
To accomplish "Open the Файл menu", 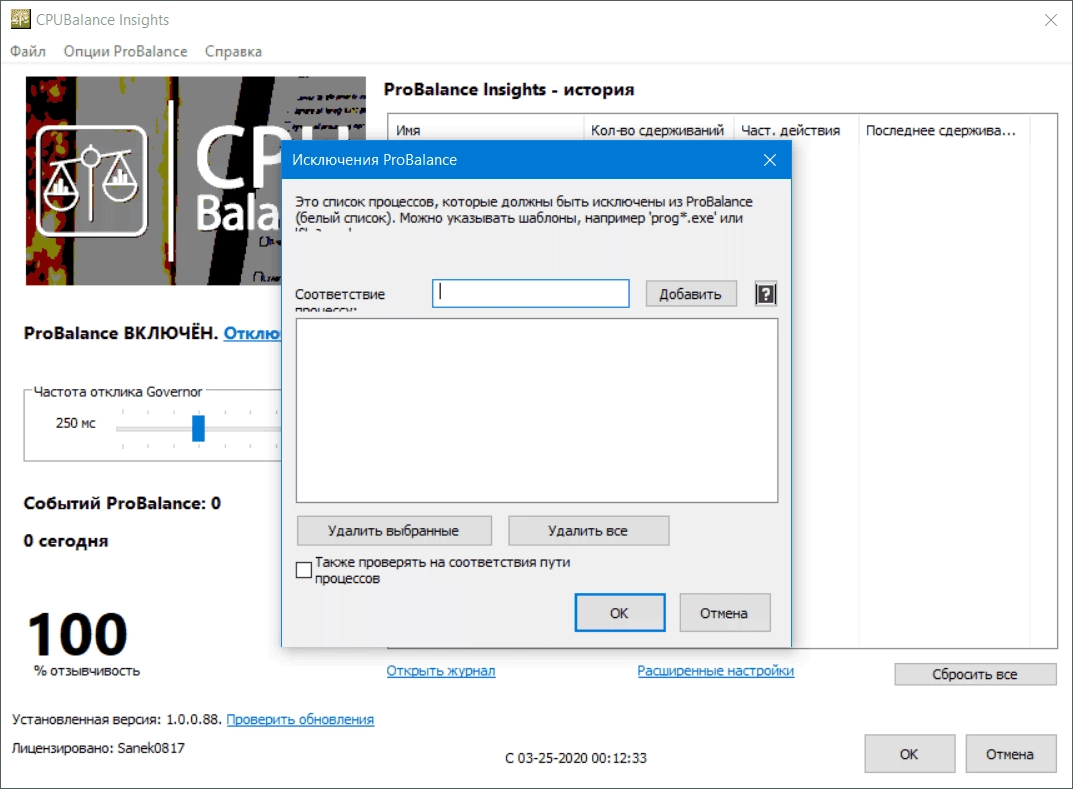I will (28, 51).
